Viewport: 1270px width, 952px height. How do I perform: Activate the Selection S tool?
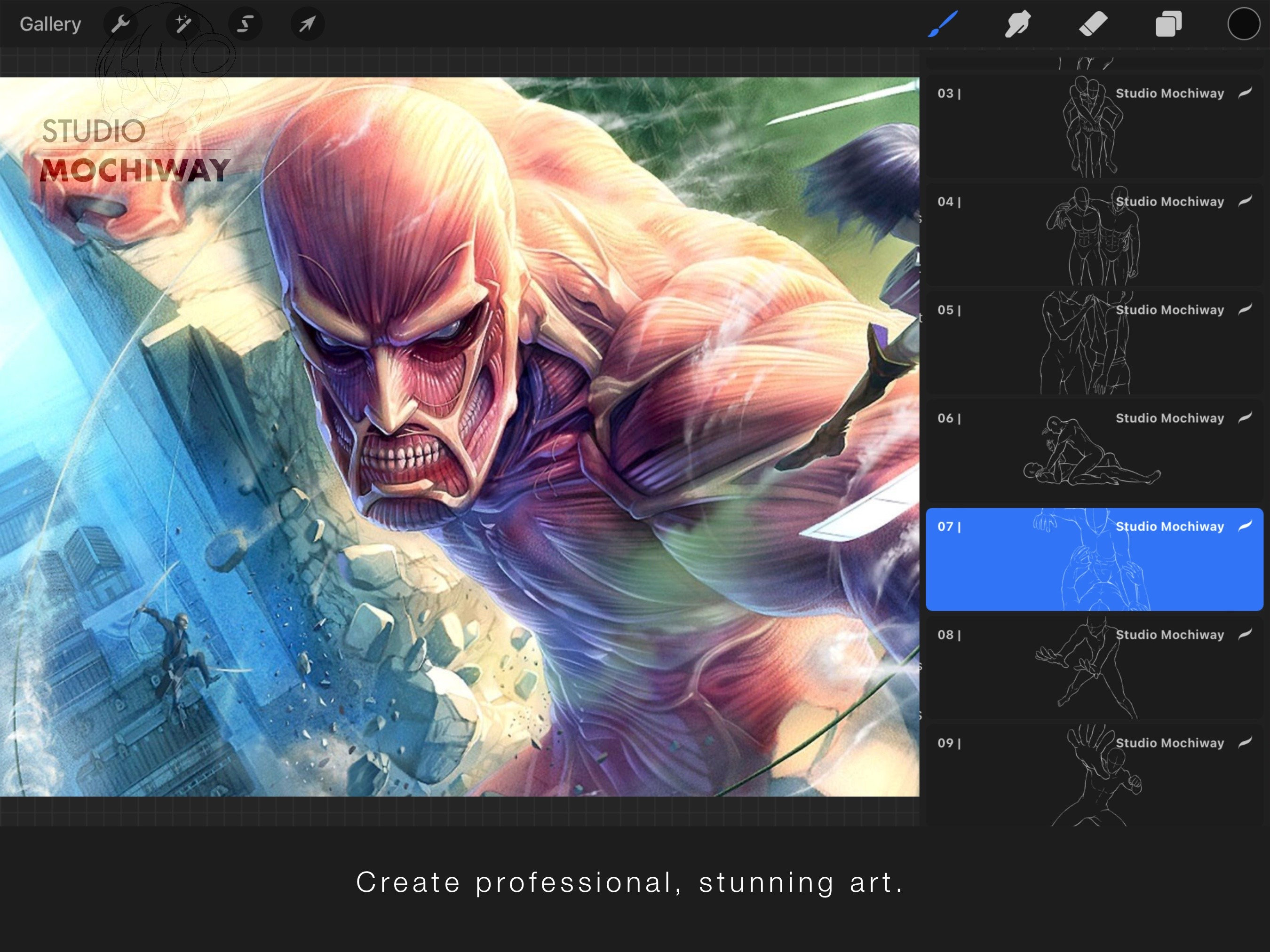[245, 24]
